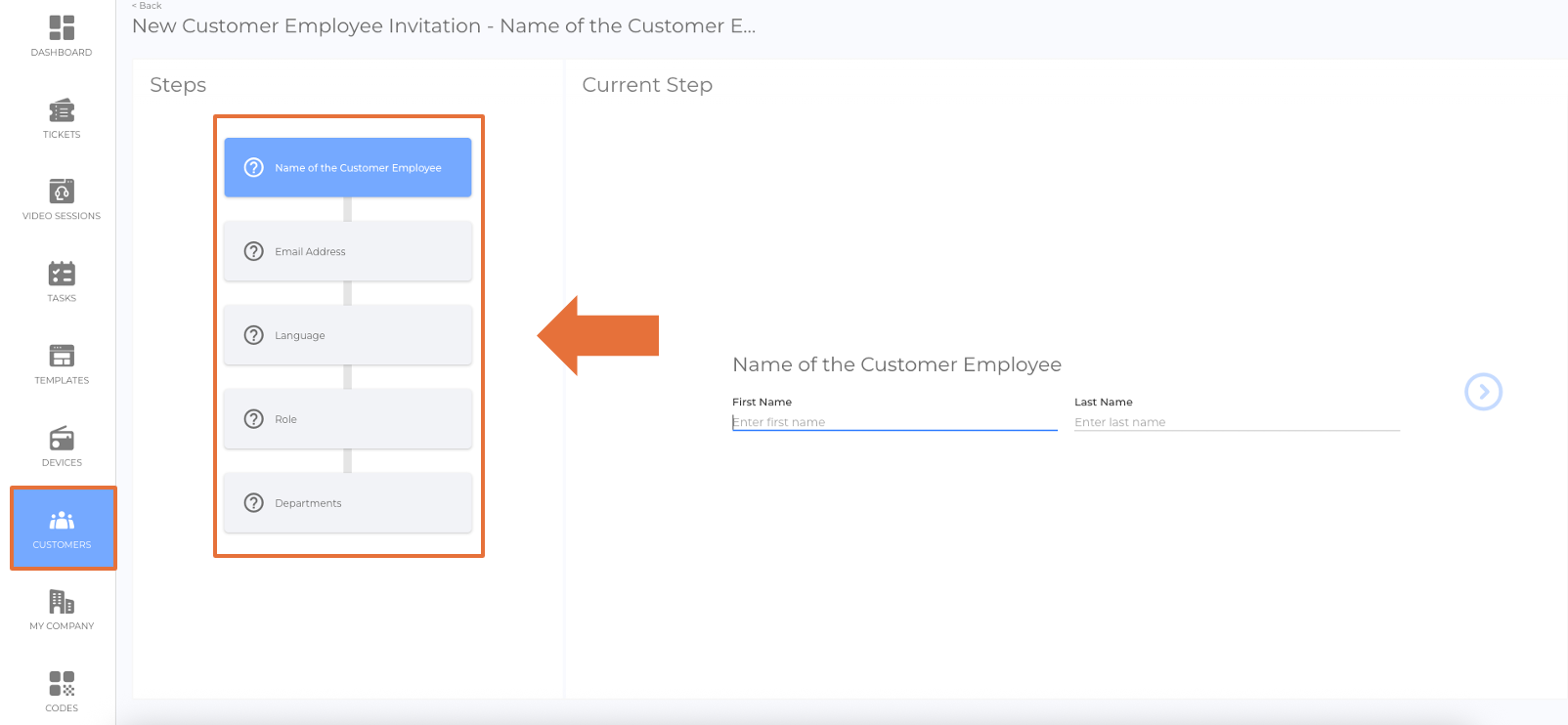
Task: Focus the First Name input field
Action: click(x=893, y=422)
